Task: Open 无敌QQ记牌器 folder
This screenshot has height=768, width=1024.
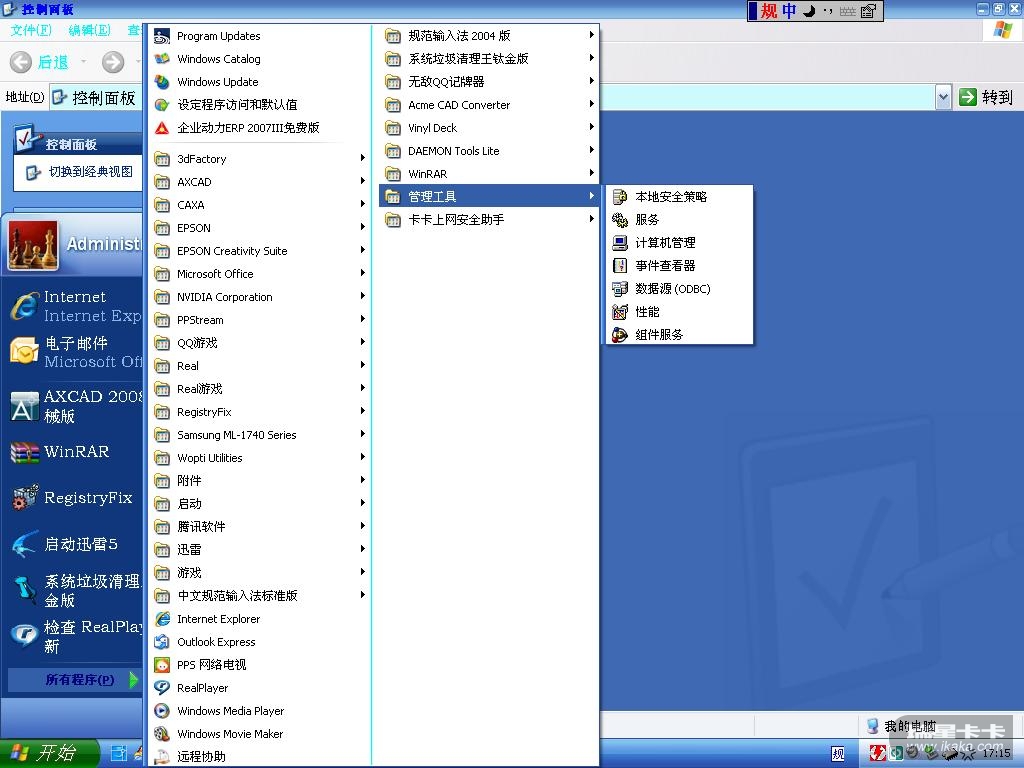Action: tap(489, 82)
